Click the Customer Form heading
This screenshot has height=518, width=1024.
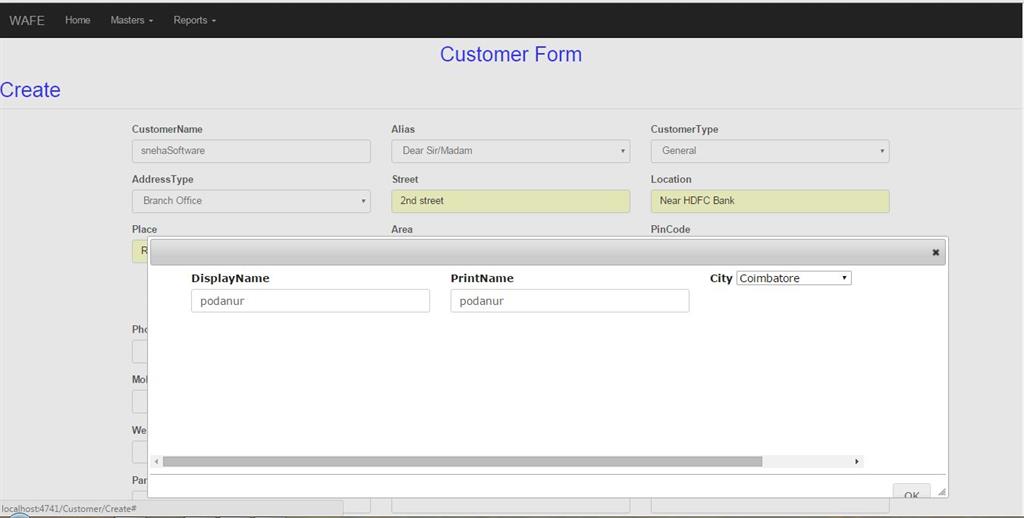511,54
